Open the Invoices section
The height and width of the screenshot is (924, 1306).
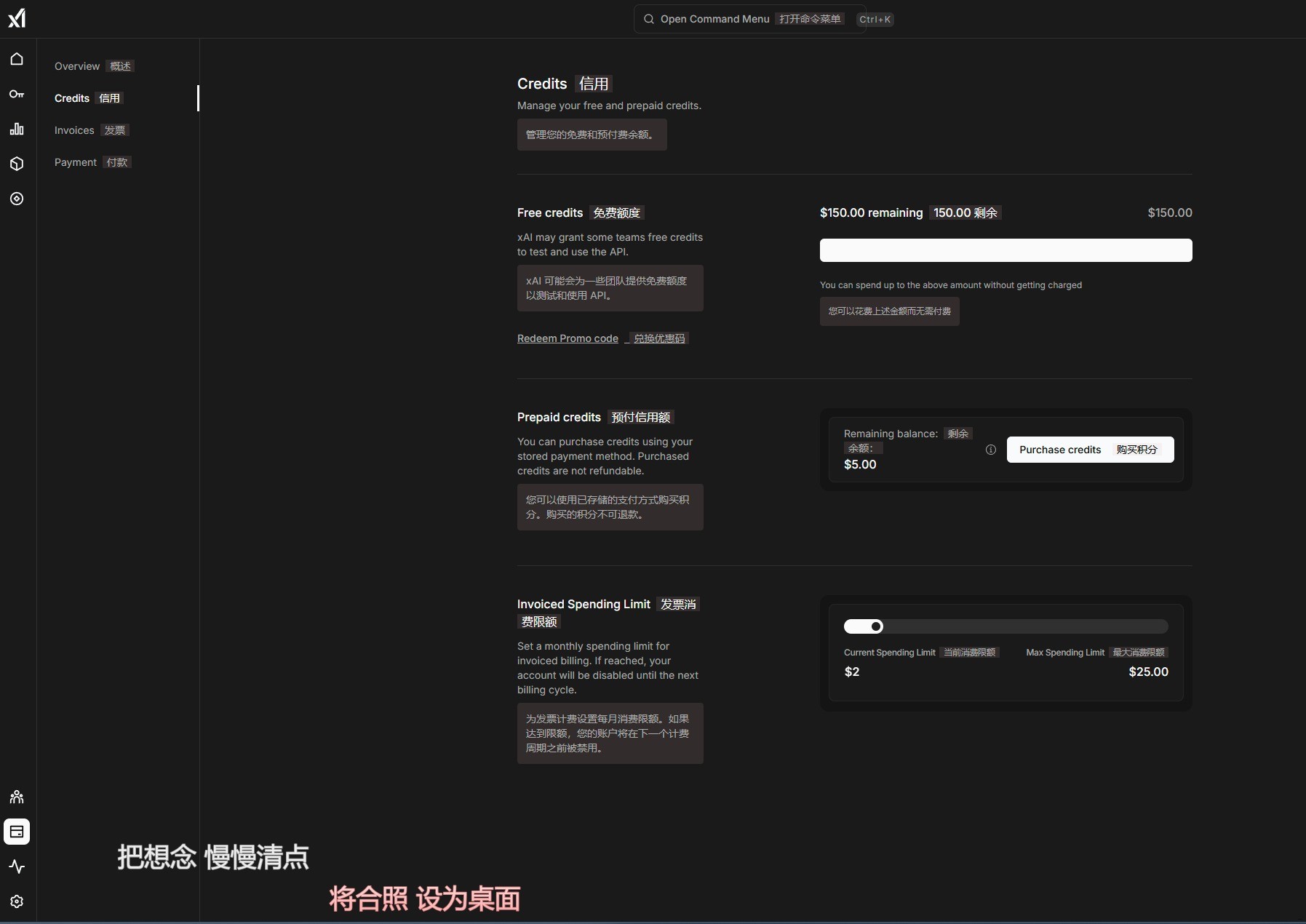tap(74, 130)
